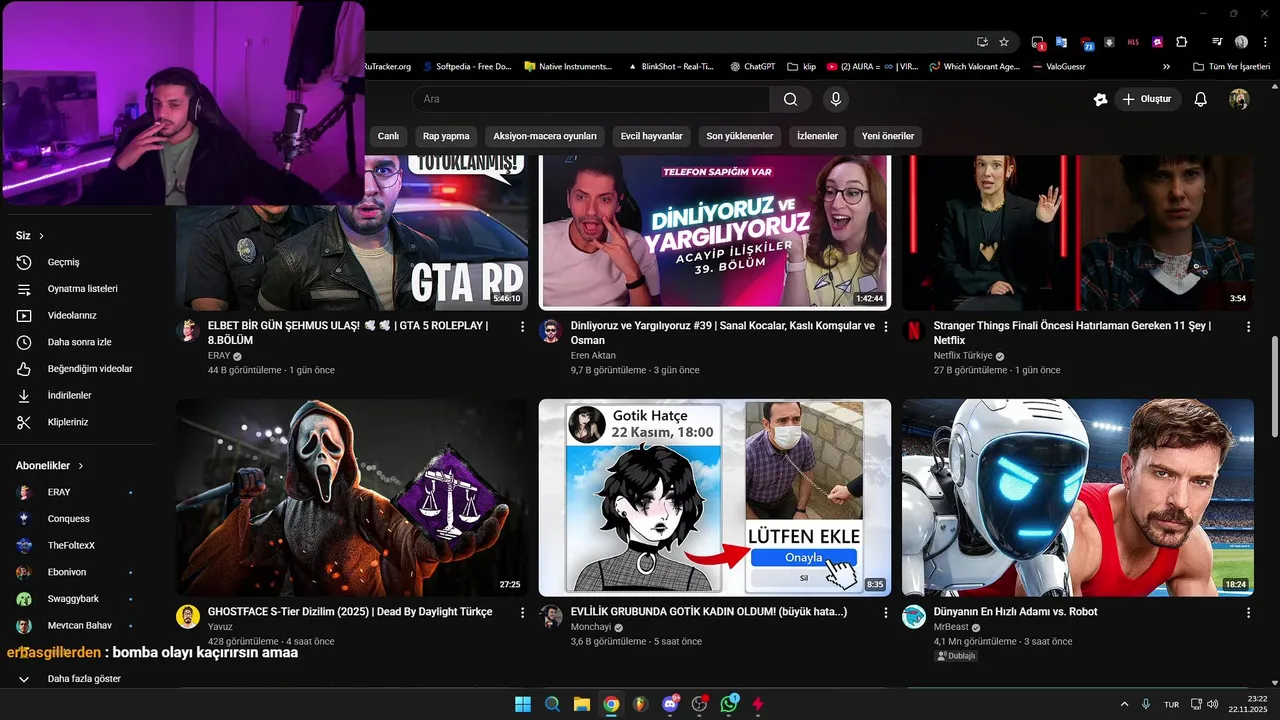Click the Oluştur create button
Viewport: 1280px width, 720px height.
(x=1148, y=99)
